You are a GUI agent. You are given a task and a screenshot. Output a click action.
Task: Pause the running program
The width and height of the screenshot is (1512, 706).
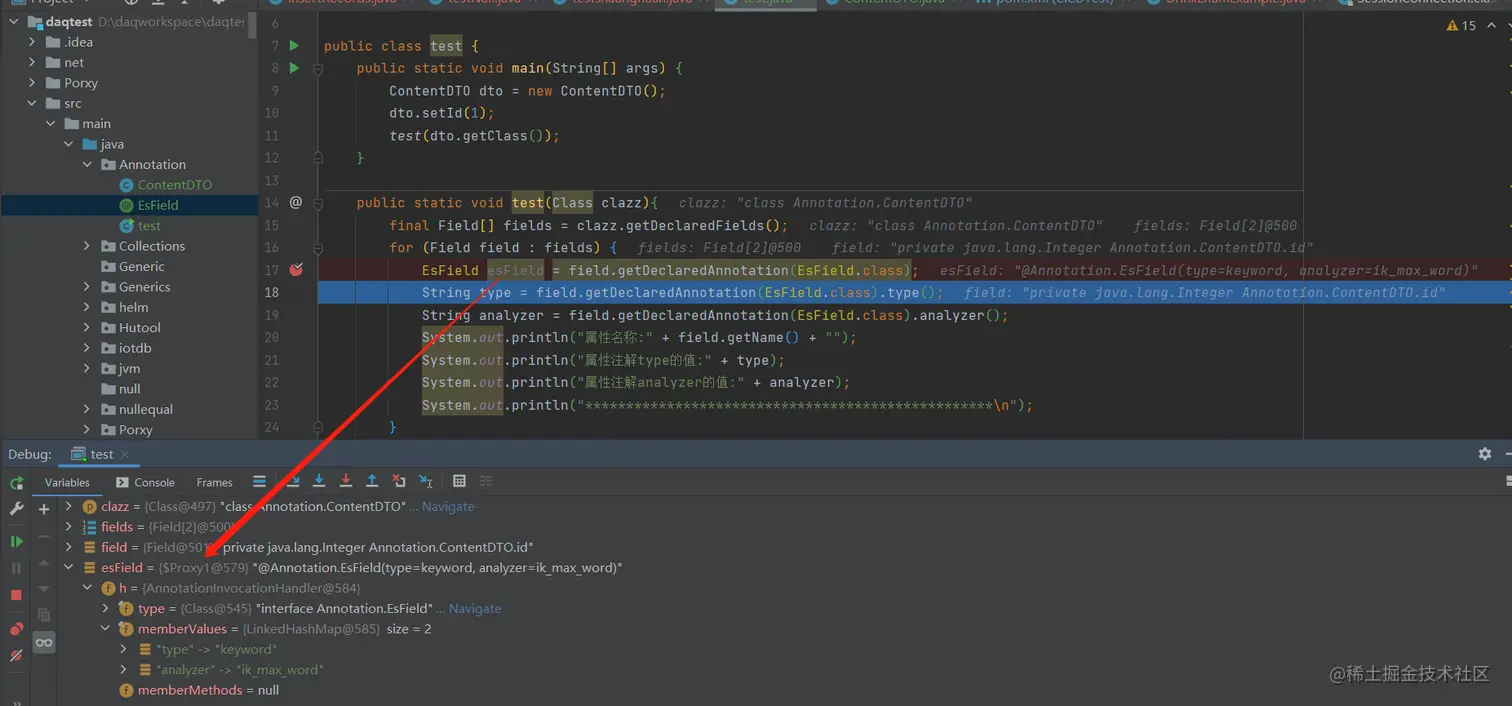coord(16,568)
